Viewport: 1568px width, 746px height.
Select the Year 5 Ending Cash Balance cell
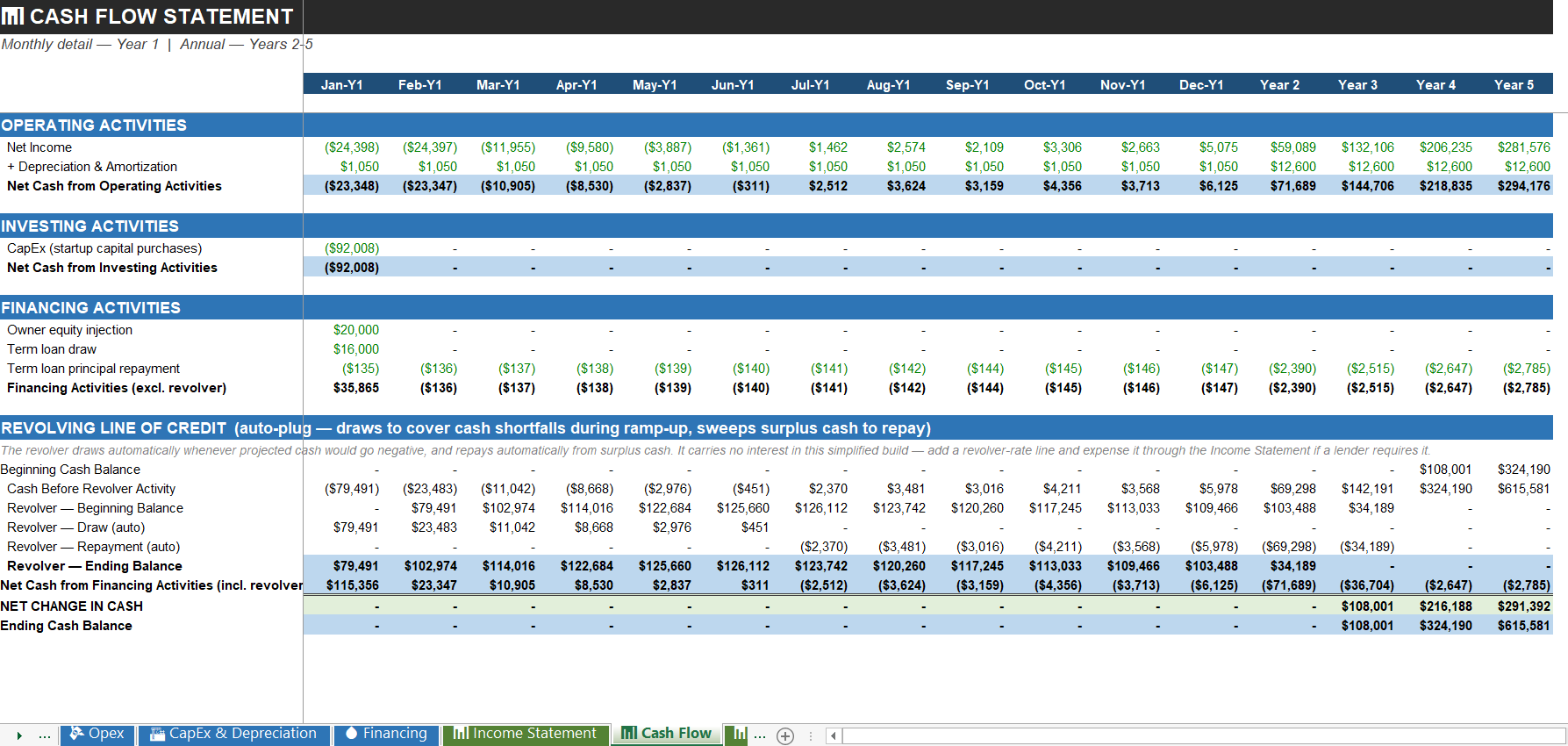pos(1514,626)
